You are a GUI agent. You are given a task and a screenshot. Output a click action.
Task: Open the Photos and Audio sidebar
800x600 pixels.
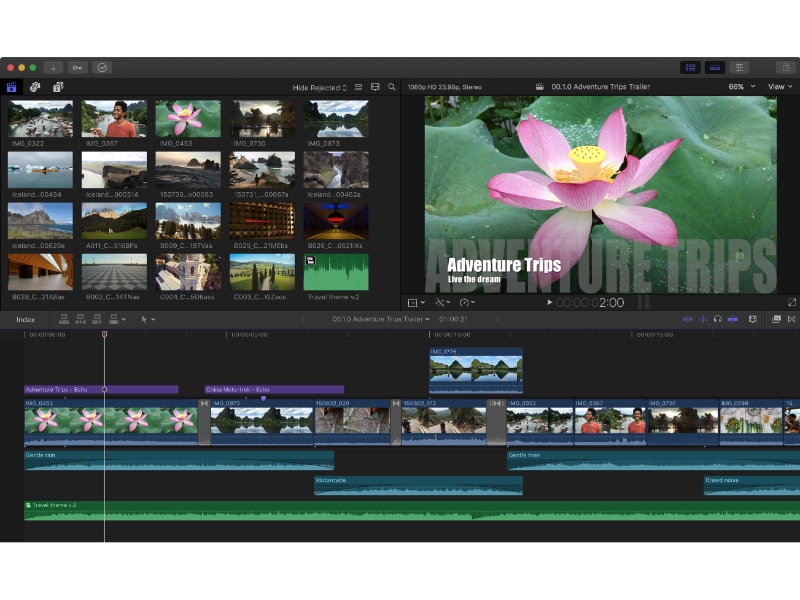(x=35, y=87)
